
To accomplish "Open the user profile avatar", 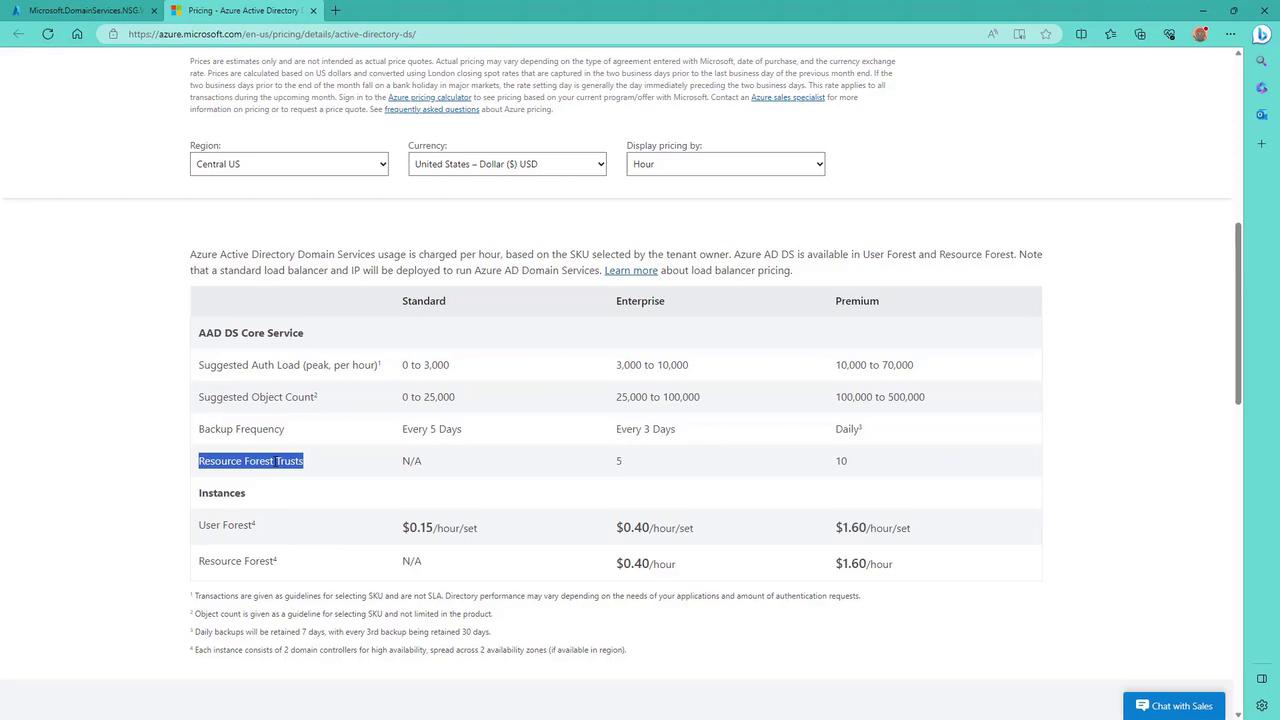I will pos(1200,34).
